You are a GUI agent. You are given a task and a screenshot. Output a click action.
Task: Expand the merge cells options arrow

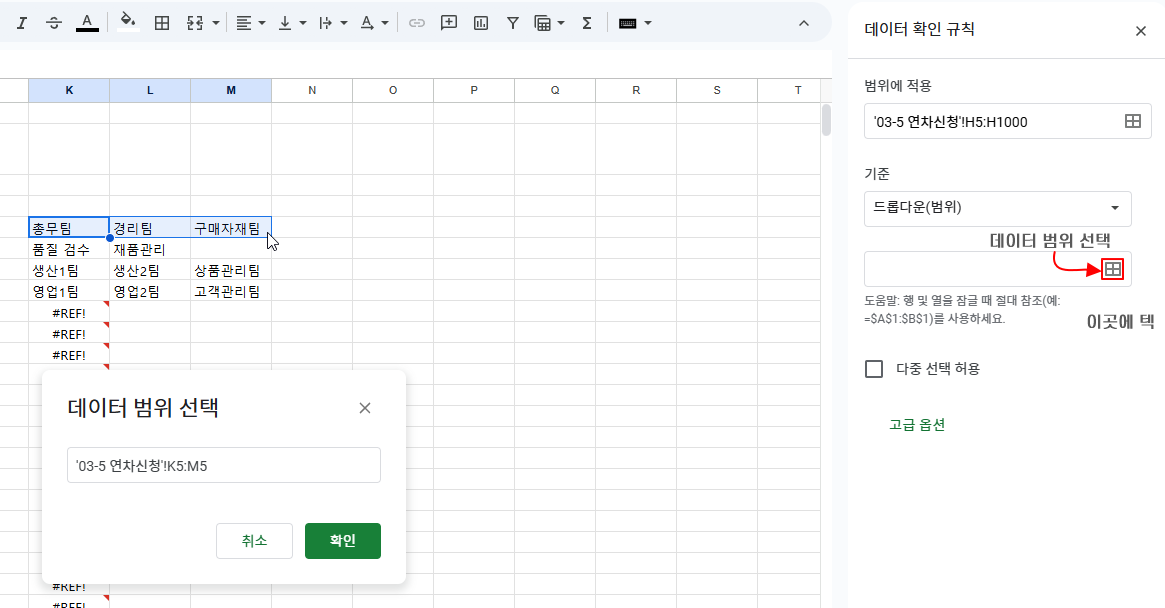click(x=215, y=23)
